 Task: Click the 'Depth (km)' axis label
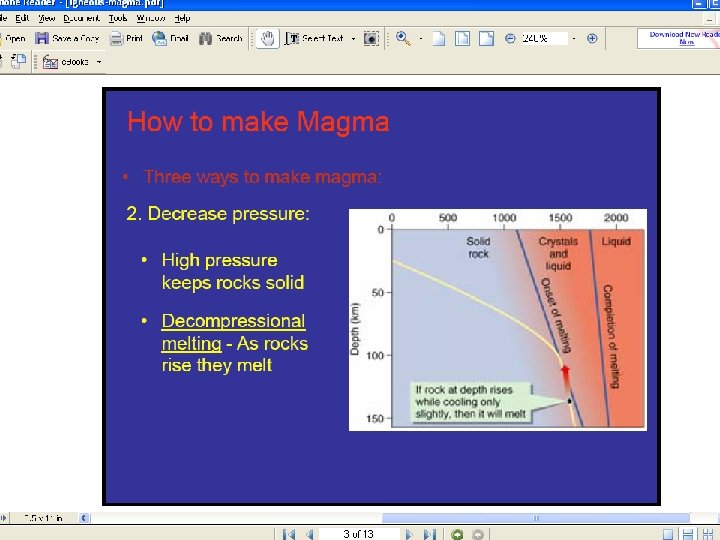click(354, 329)
